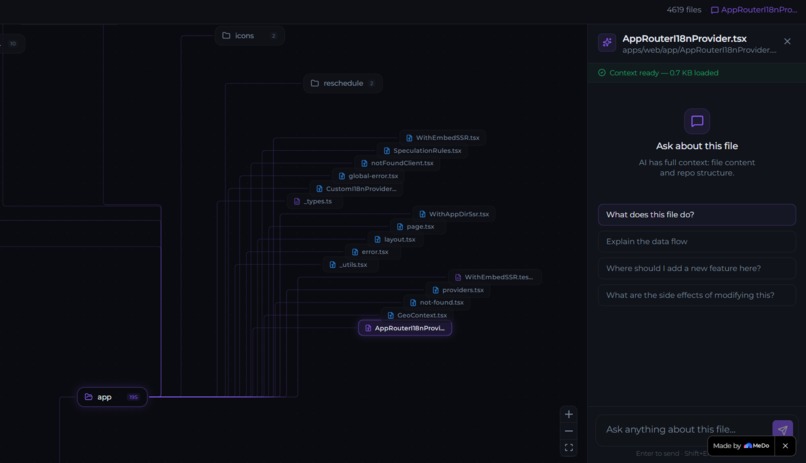Select the CustomI18nProvider file node
The height and width of the screenshot is (463, 806).
(356, 189)
